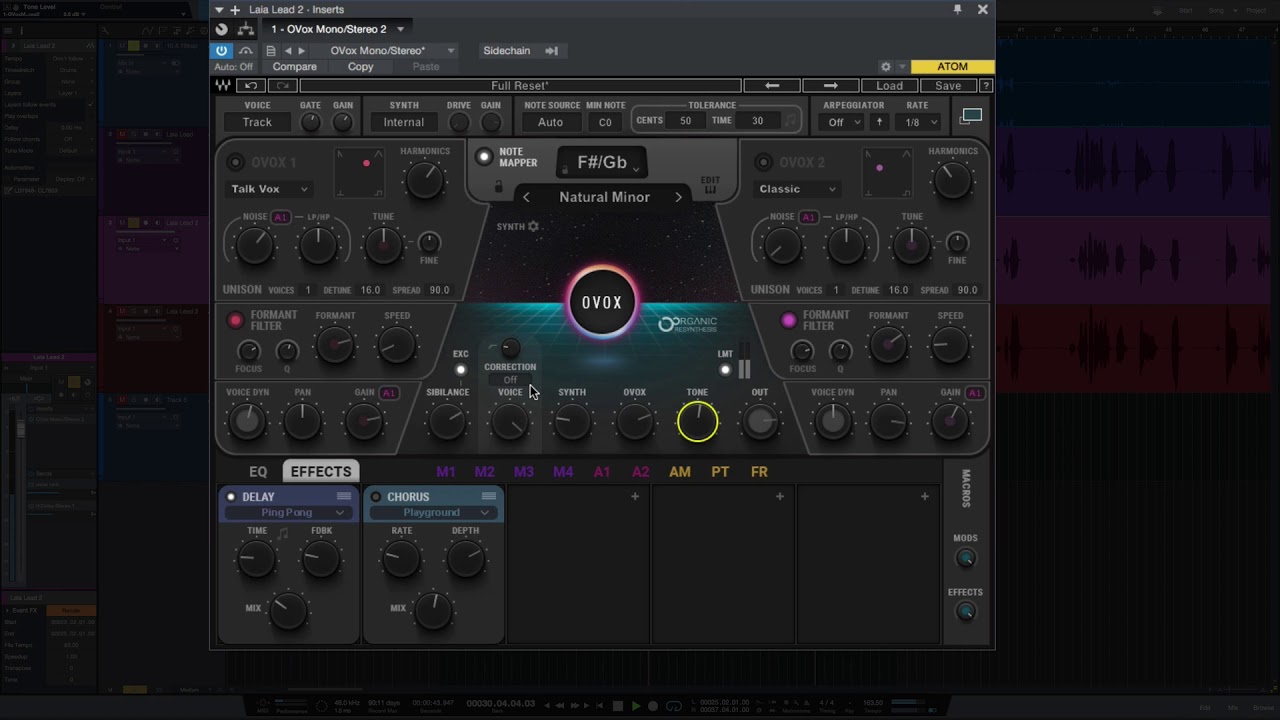Open the Classic mode dropdown

pos(797,189)
